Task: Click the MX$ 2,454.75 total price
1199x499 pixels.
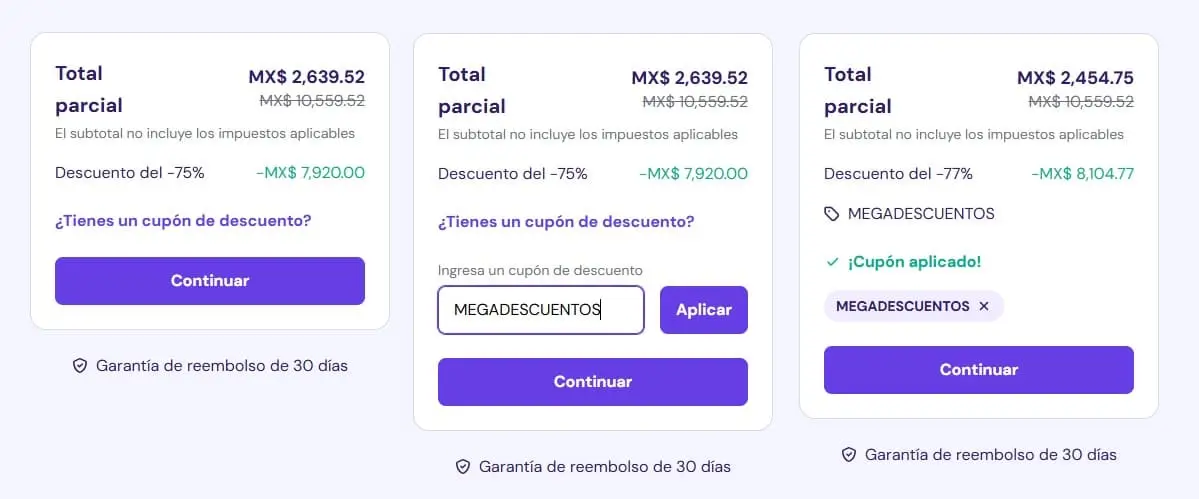Action: click(x=1075, y=78)
